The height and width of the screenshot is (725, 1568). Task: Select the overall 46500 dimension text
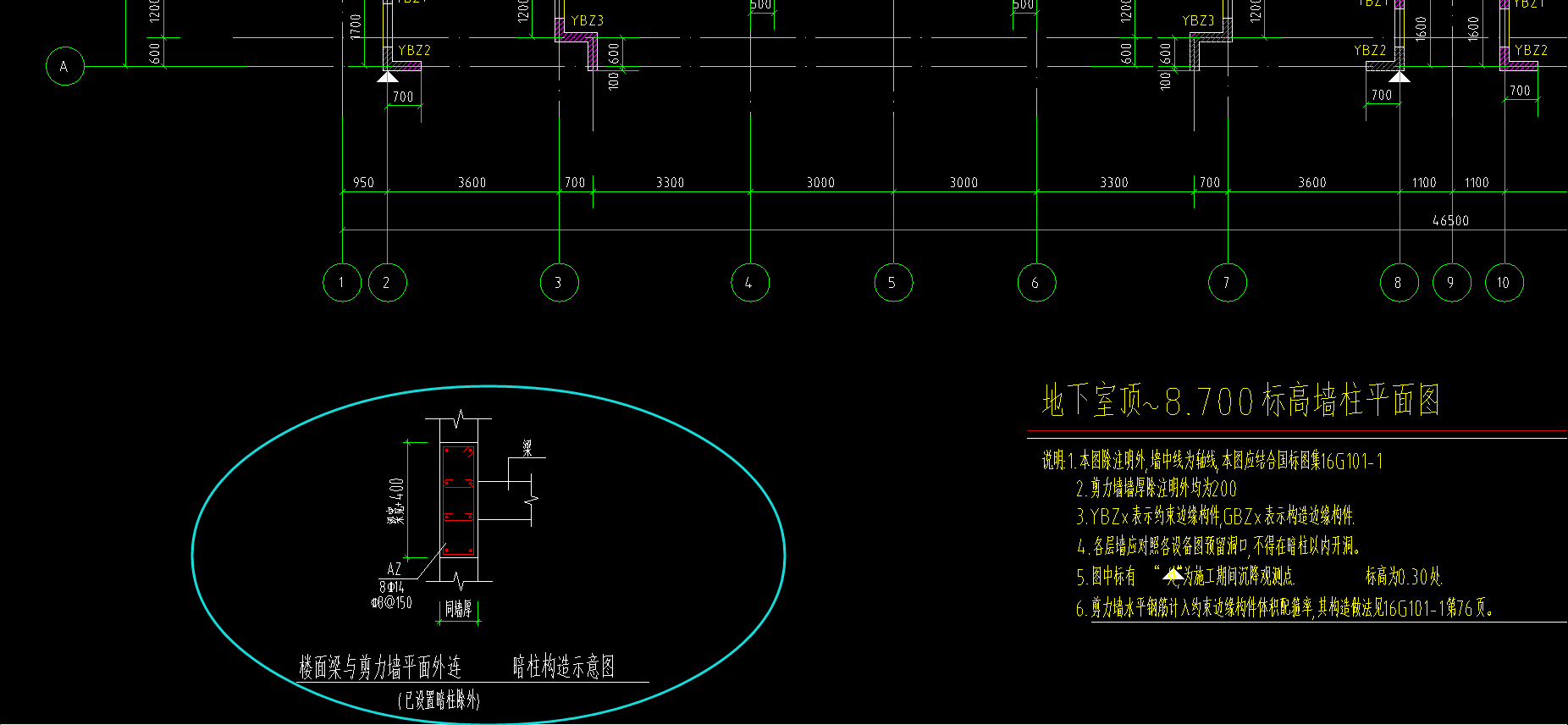click(x=1450, y=220)
